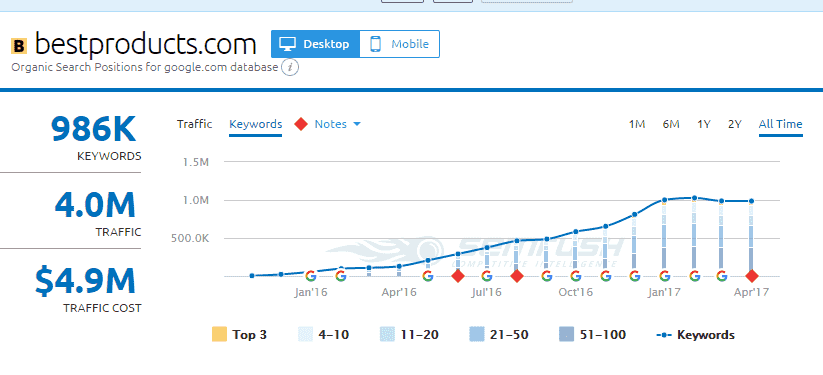Open the Google update note at Oct'16

click(576, 276)
